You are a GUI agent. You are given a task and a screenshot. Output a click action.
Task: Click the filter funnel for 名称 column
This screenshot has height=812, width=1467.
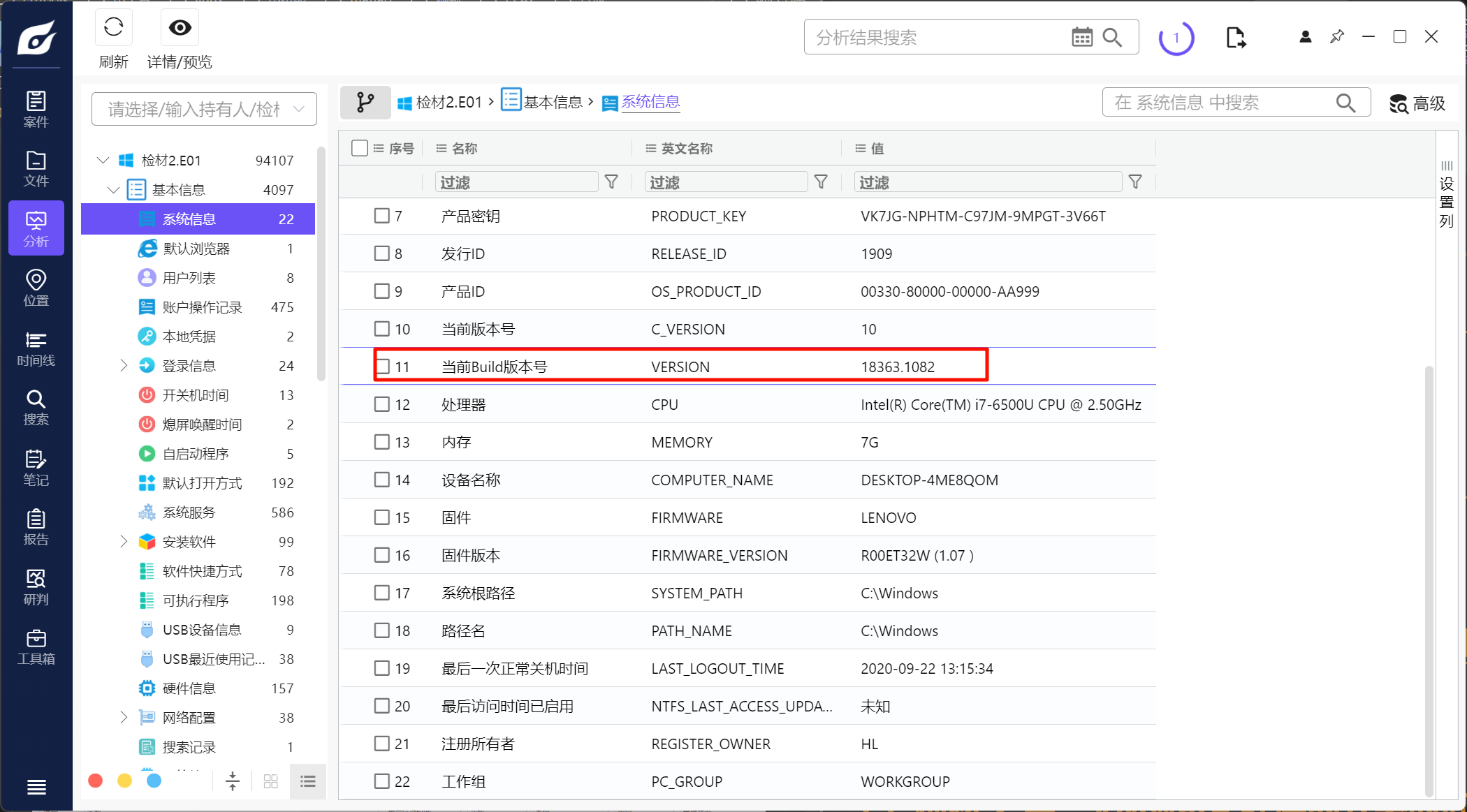tap(611, 182)
